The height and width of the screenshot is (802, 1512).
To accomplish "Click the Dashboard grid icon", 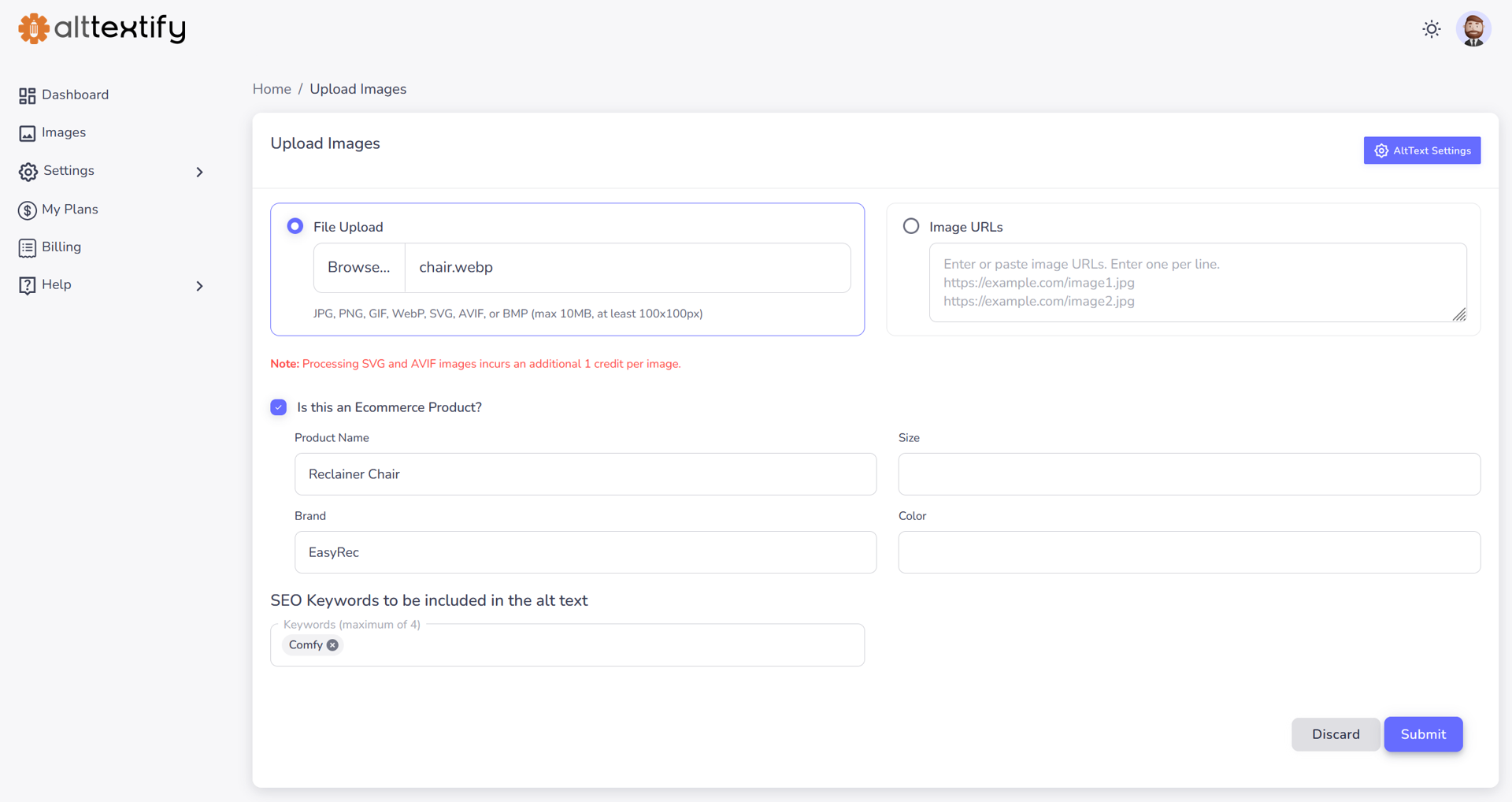I will tap(28, 95).
